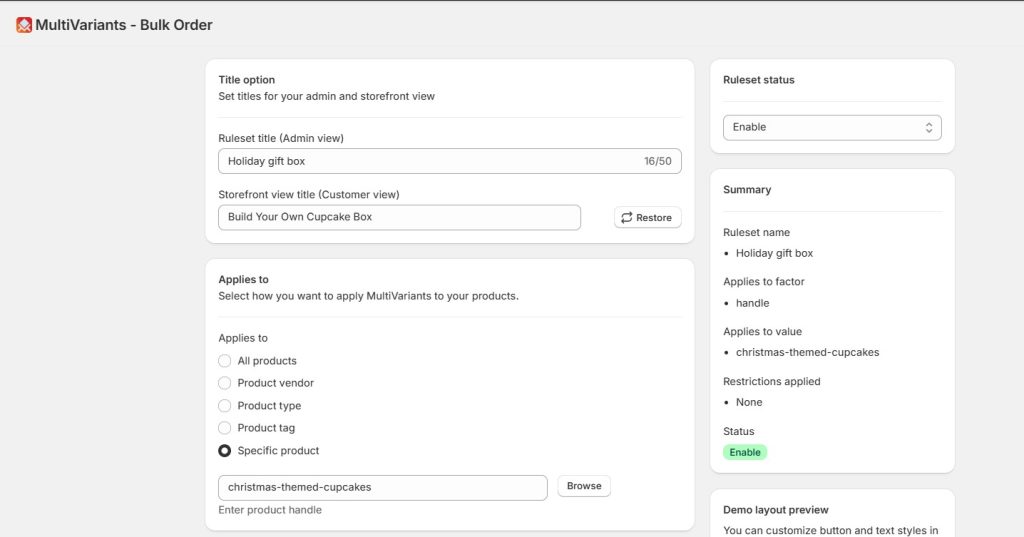
Task: Click the 'Summary' card heading
Action: [x=747, y=189]
